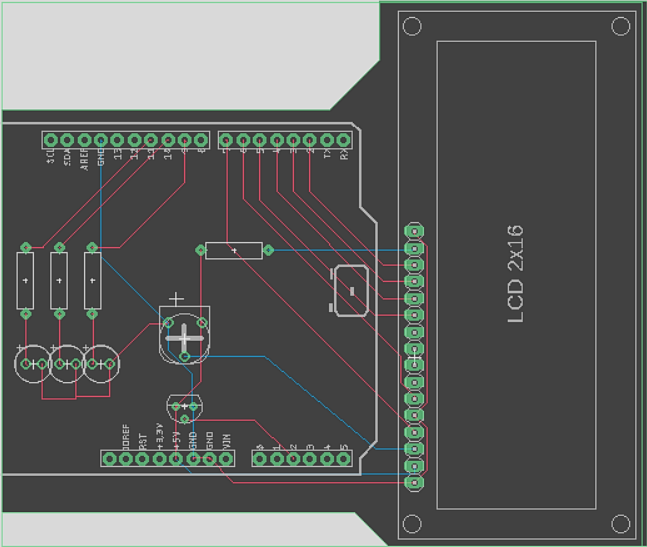Select the rightmost LED footprint center
Viewport: 647px width, 547px height.
click(101, 364)
